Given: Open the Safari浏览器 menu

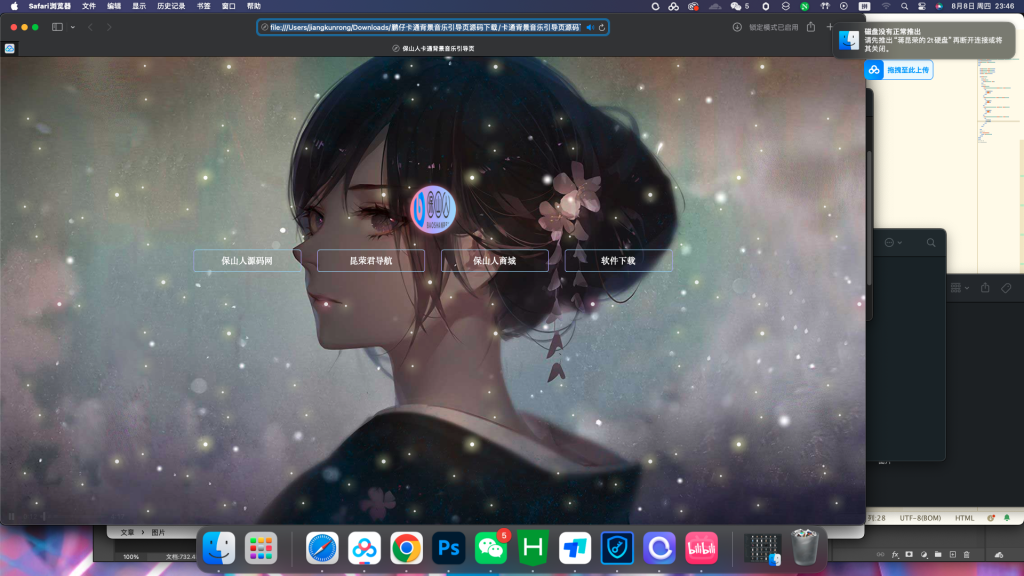Looking at the screenshot, I should (x=50, y=7).
